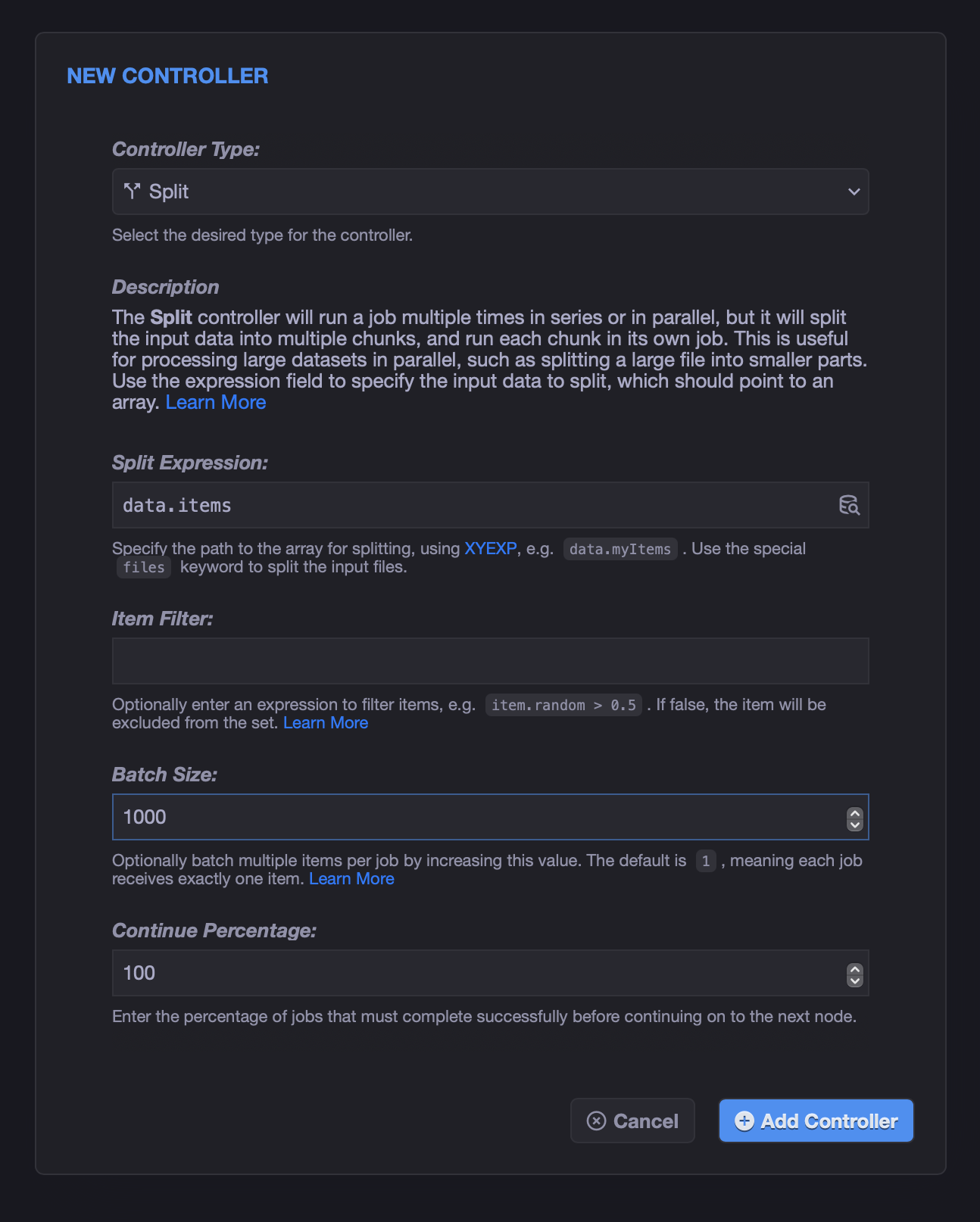Viewport: 980px width, 1222px height.
Task: Open Learn More under Batch Size
Action: (351, 878)
